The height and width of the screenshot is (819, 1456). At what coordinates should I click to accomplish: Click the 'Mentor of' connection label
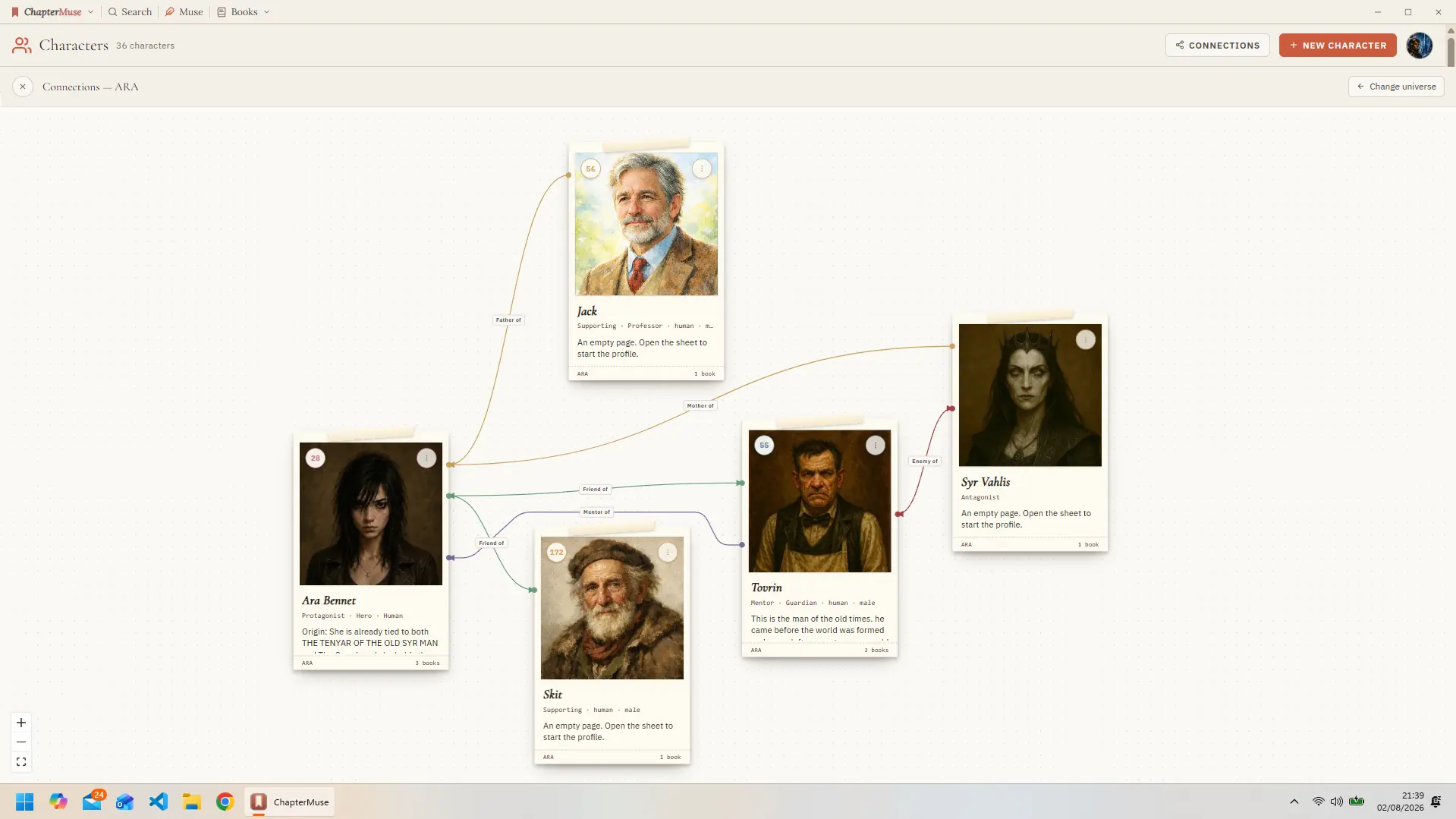click(x=596, y=512)
